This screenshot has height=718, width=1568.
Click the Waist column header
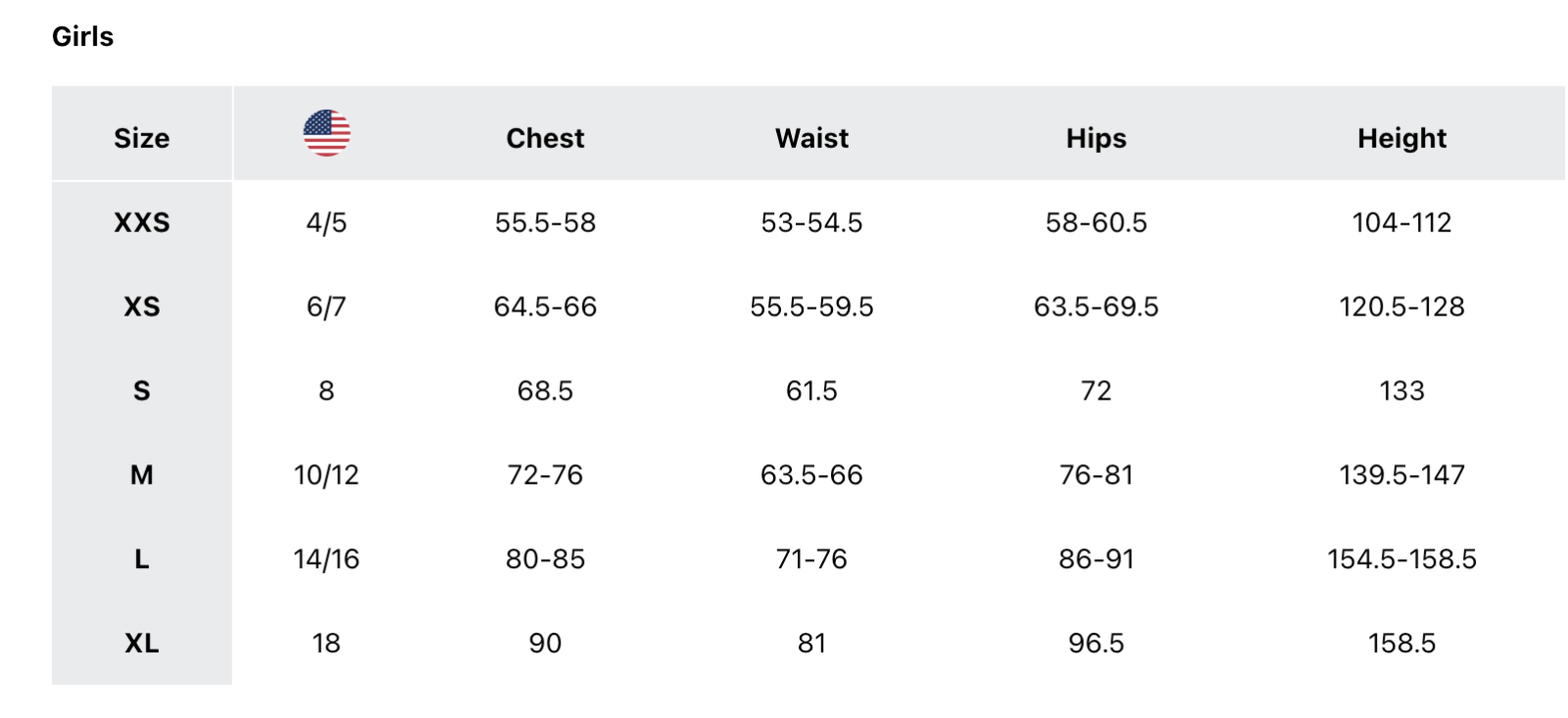point(811,138)
